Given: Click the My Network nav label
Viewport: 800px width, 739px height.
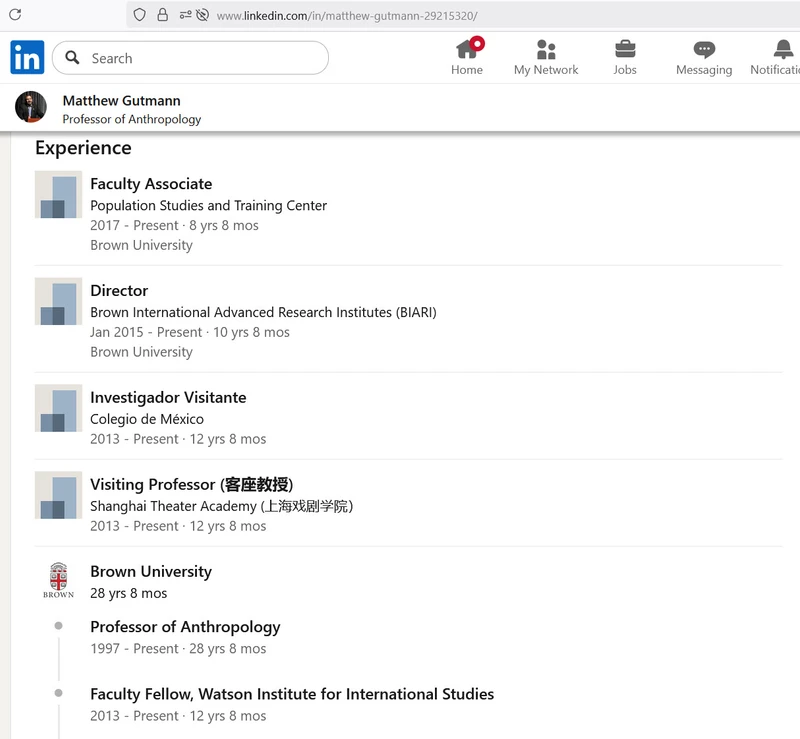Looking at the screenshot, I should (x=546, y=70).
